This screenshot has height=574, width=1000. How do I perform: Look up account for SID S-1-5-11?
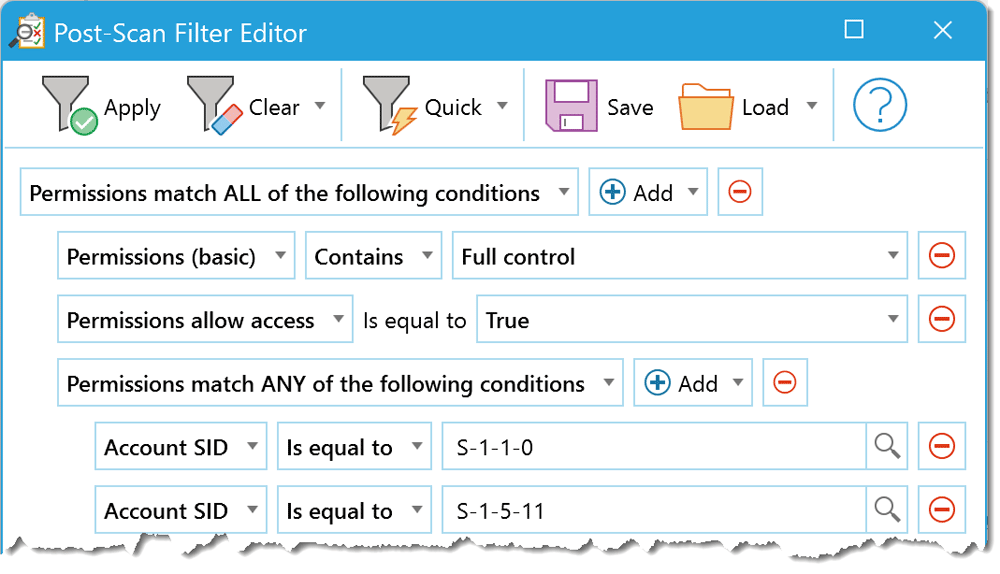point(886,510)
